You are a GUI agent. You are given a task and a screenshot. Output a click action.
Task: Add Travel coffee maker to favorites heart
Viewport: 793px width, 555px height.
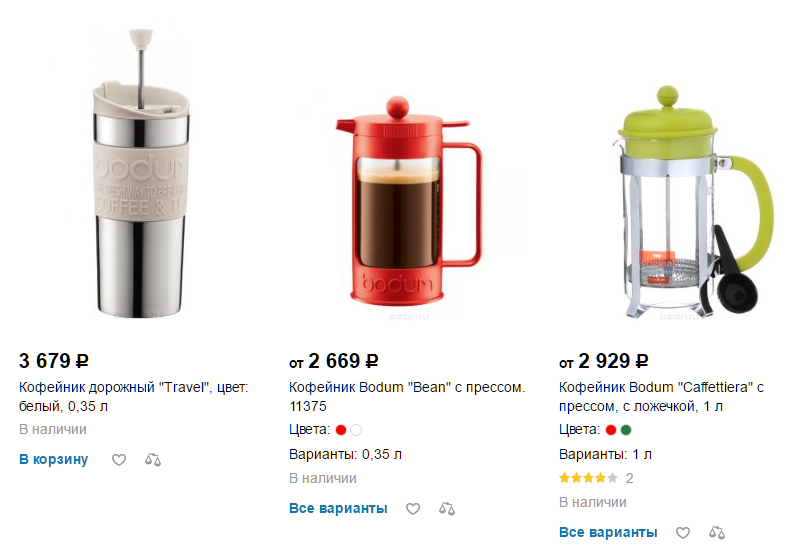(119, 459)
